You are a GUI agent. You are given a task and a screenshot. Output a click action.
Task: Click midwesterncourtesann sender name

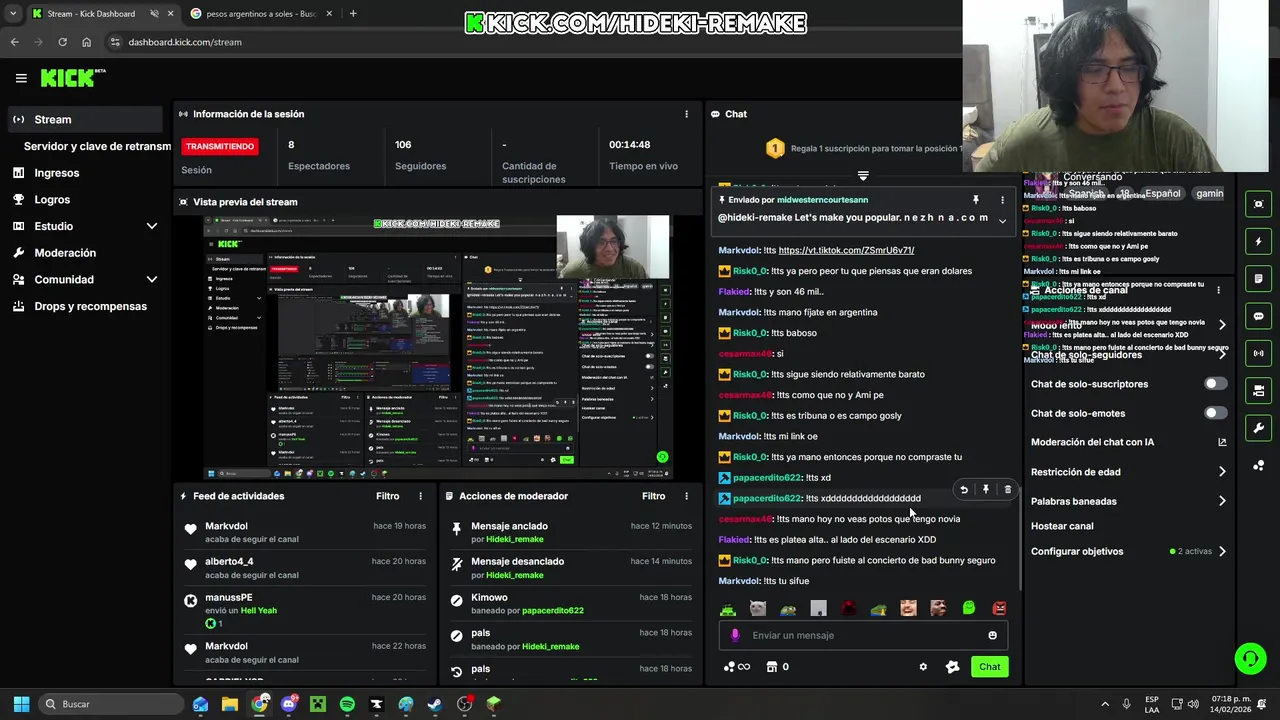pyautogui.click(x=822, y=200)
